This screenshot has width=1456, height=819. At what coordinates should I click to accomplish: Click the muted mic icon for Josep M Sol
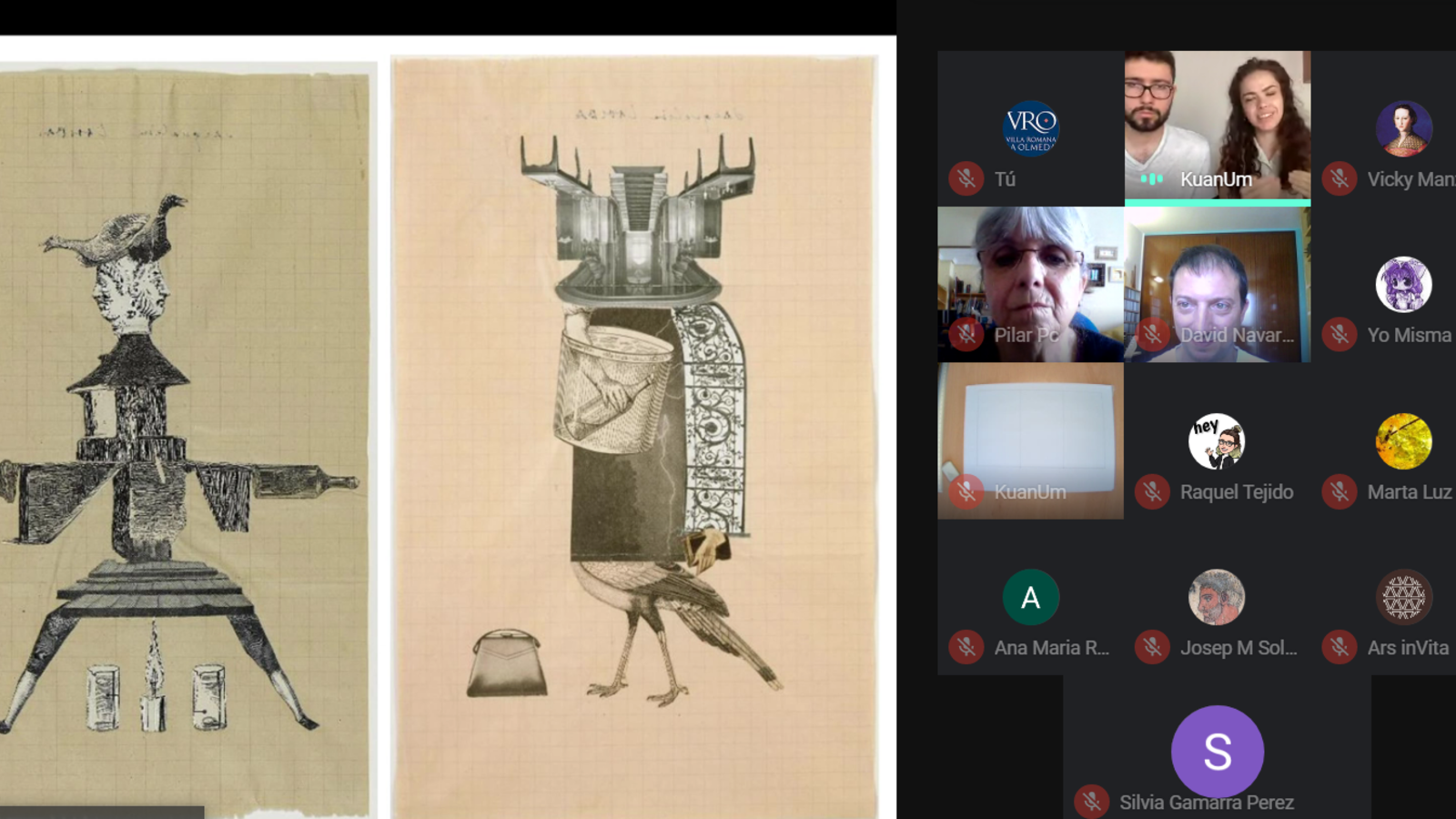[x=1152, y=647]
